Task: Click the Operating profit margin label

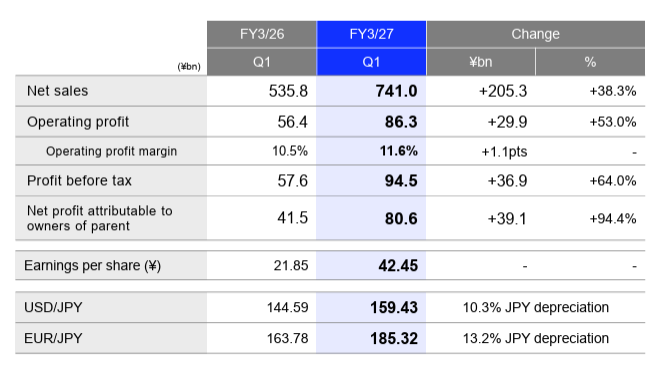Action: click(111, 151)
